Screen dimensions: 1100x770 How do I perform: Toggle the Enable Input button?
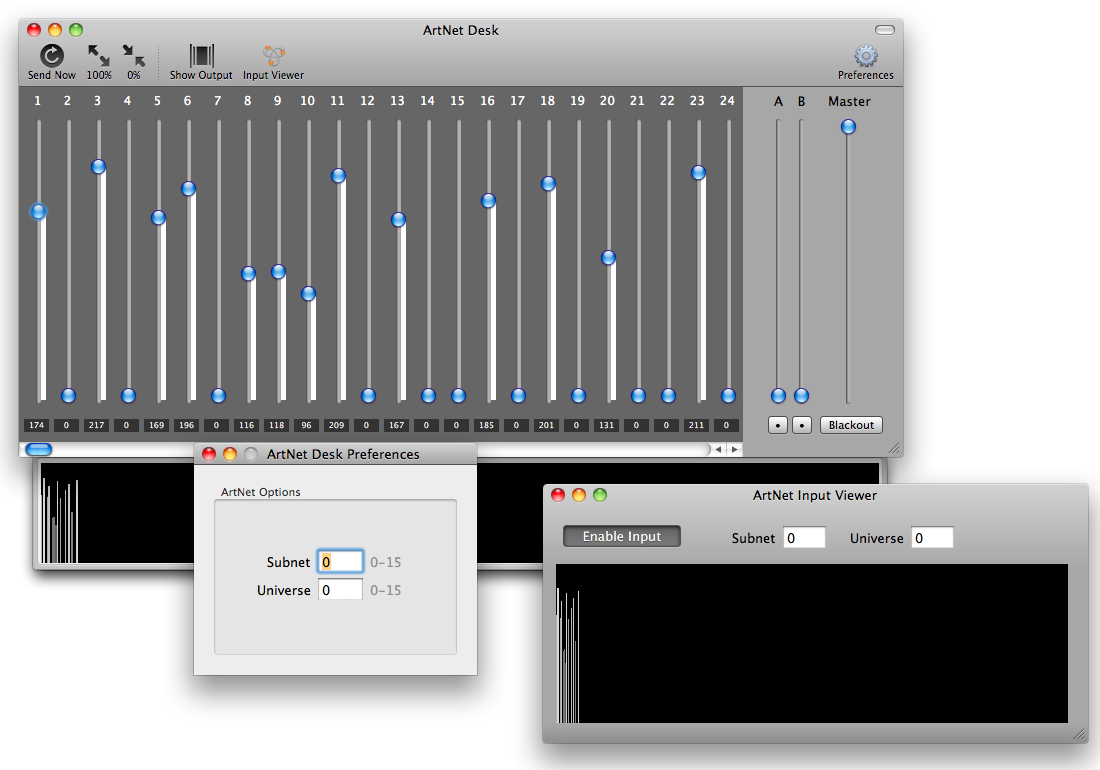point(621,537)
